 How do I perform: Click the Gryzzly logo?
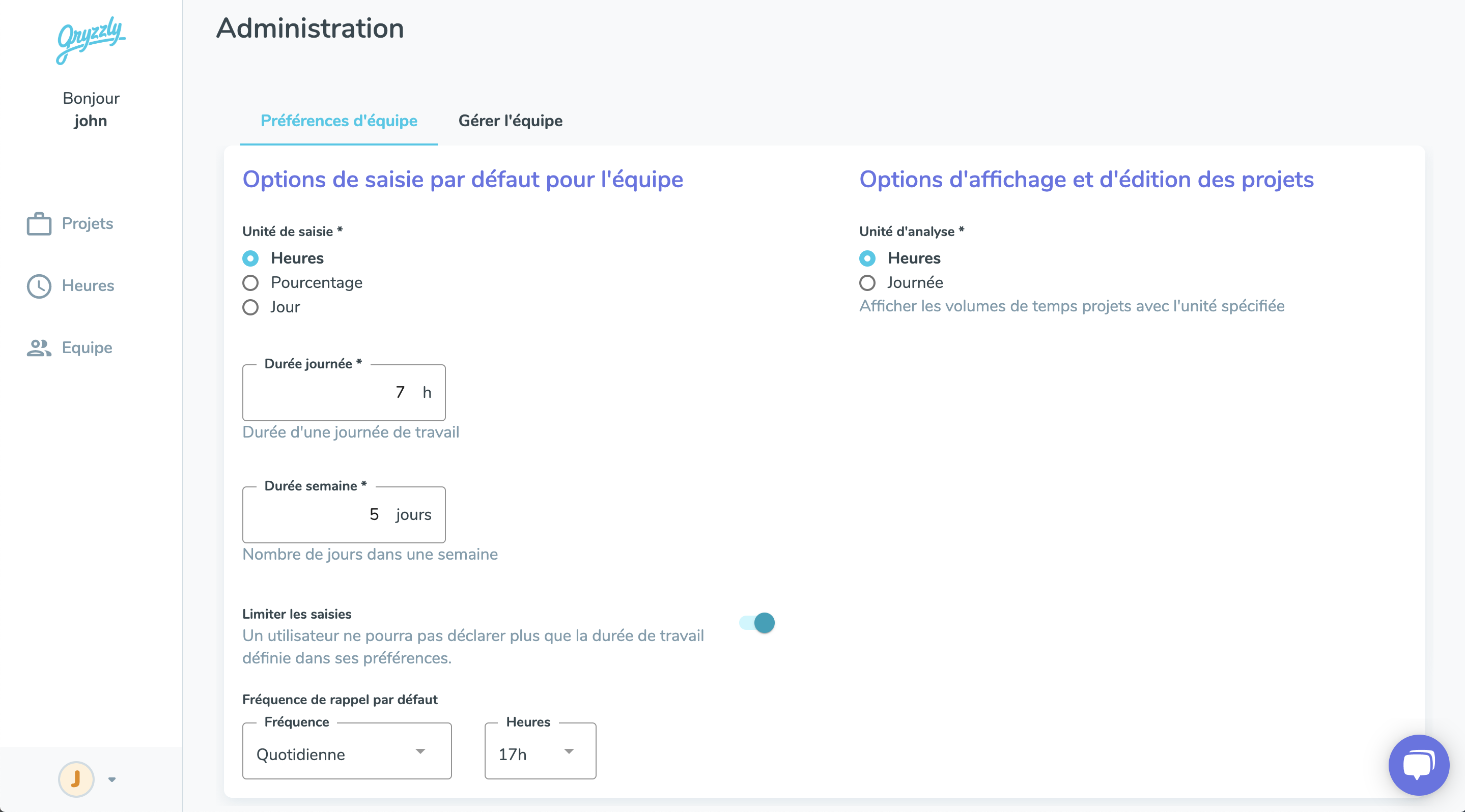click(91, 40)
